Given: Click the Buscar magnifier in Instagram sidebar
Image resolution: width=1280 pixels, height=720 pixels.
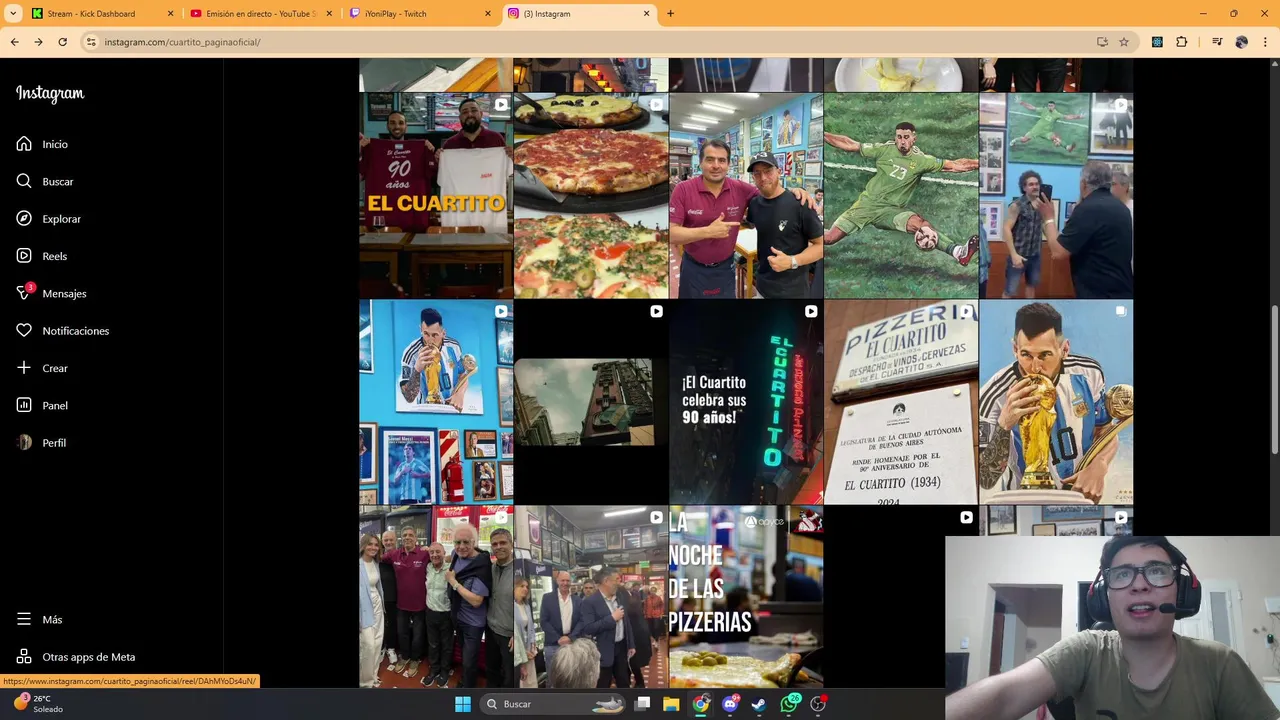Looking at the screenshot, I should click(24, 181).
